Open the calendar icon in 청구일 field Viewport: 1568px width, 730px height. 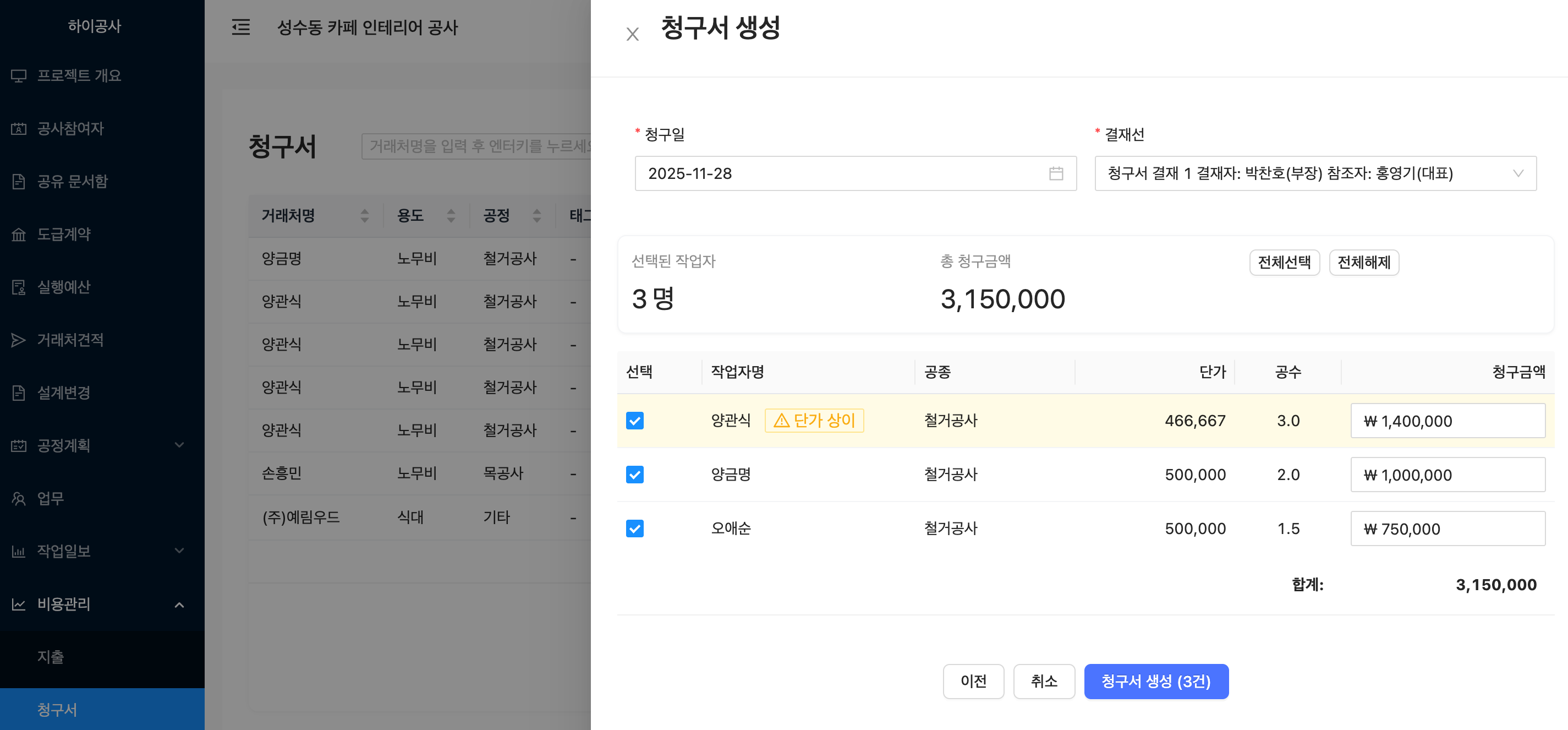point(1055,173)
